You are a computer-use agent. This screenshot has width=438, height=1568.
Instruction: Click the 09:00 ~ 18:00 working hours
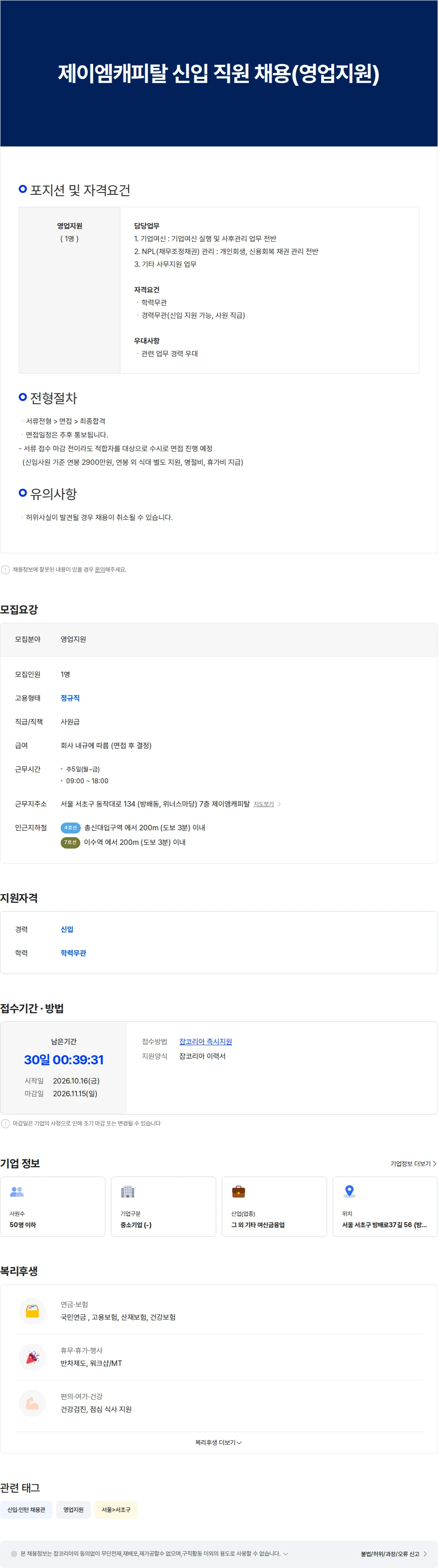[x=87, y=781]
